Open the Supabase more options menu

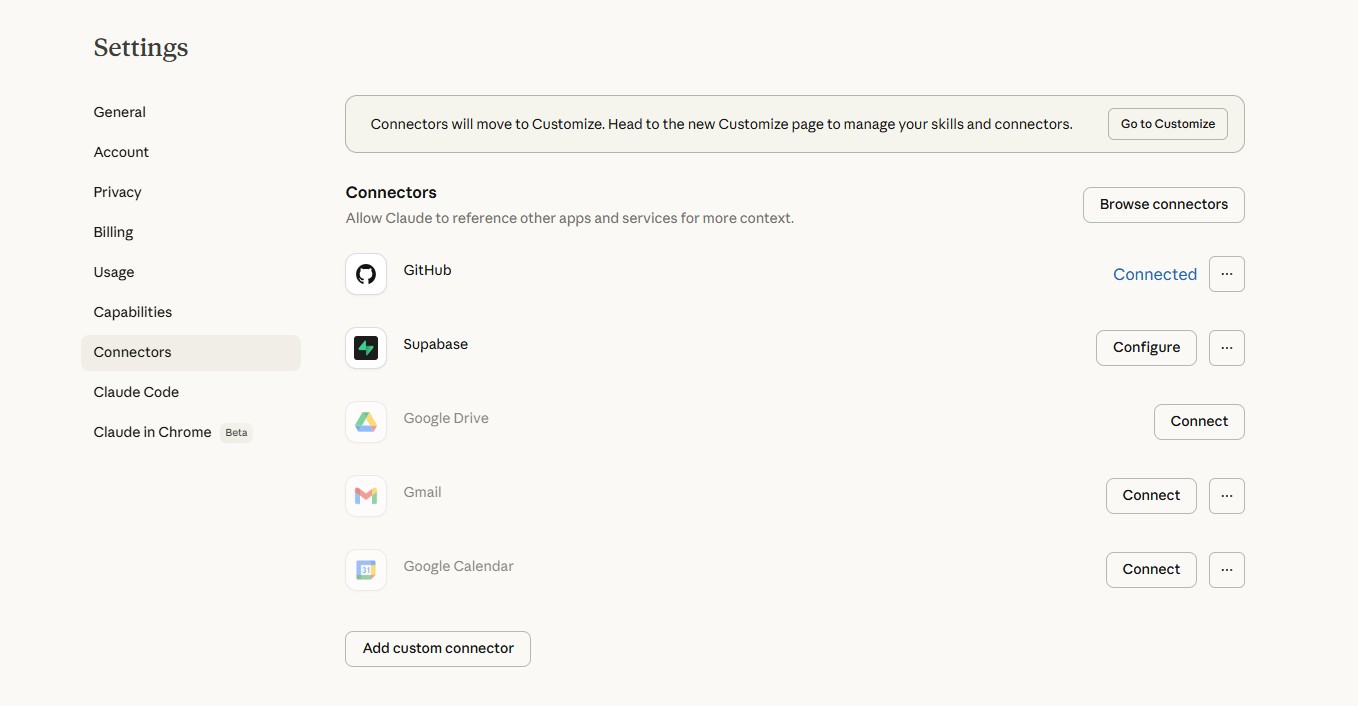click(1226, 348)
